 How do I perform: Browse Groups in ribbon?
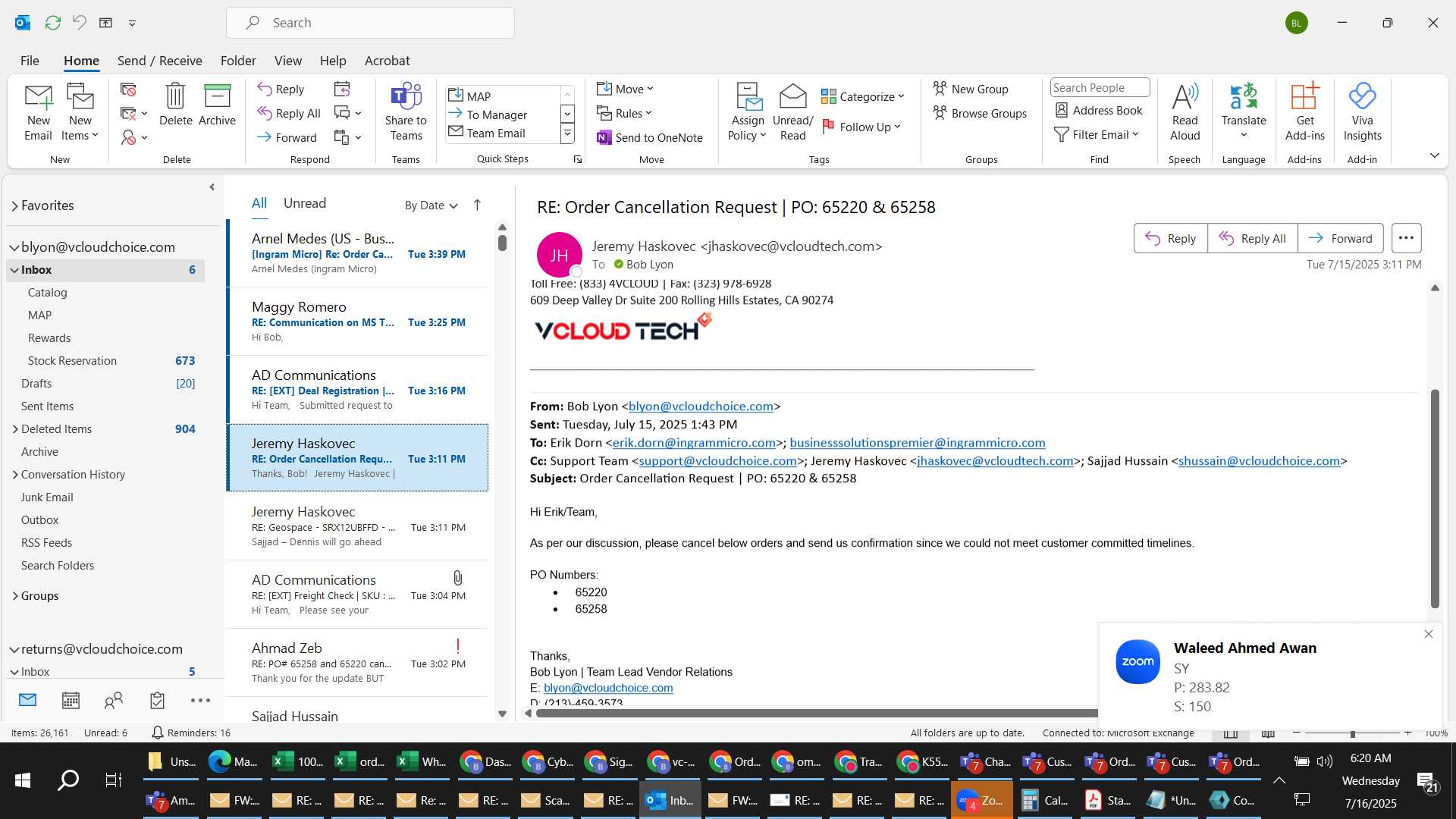tap(980, 113)
